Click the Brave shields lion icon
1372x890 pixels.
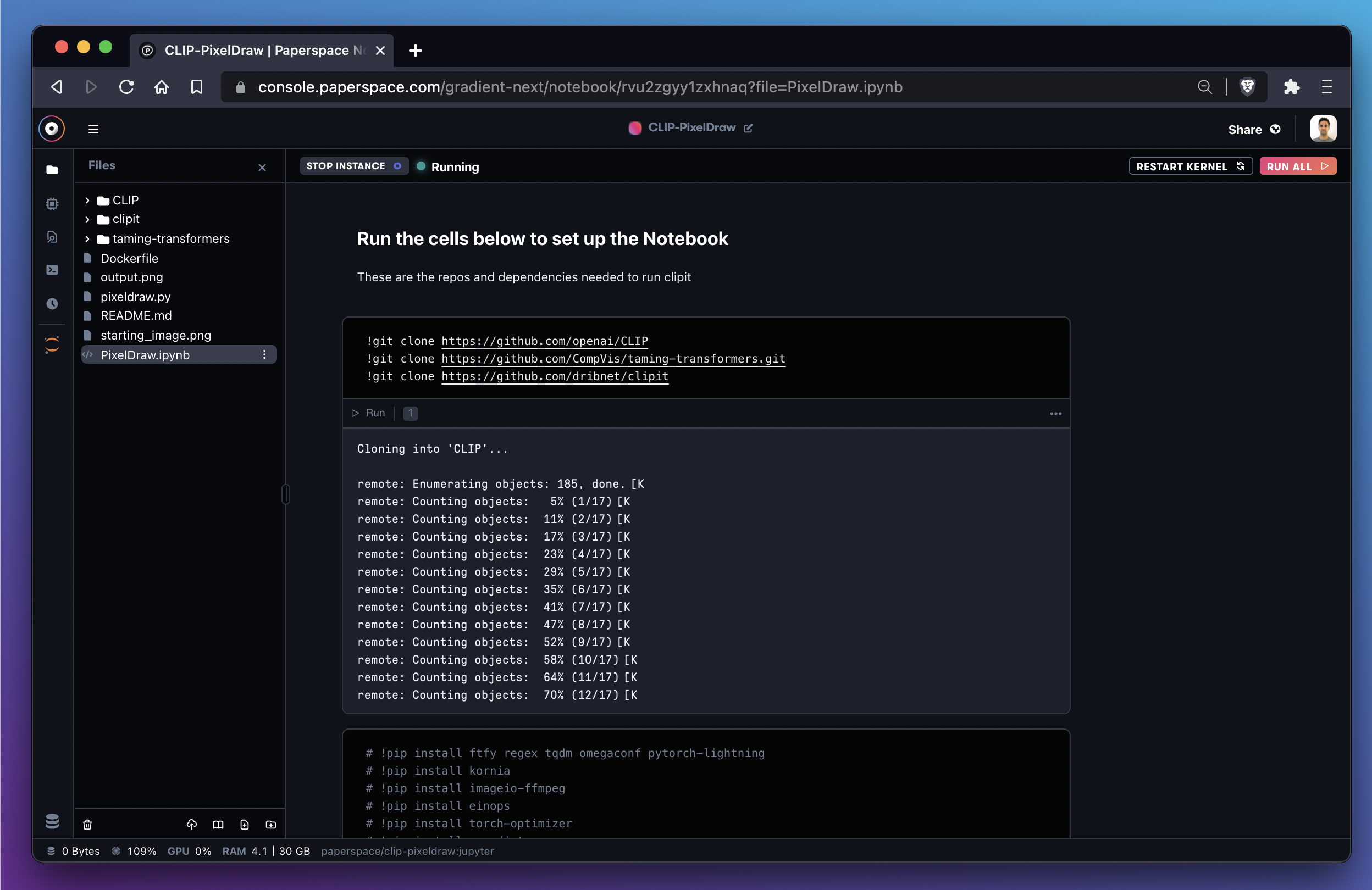tap(1247, 87)
